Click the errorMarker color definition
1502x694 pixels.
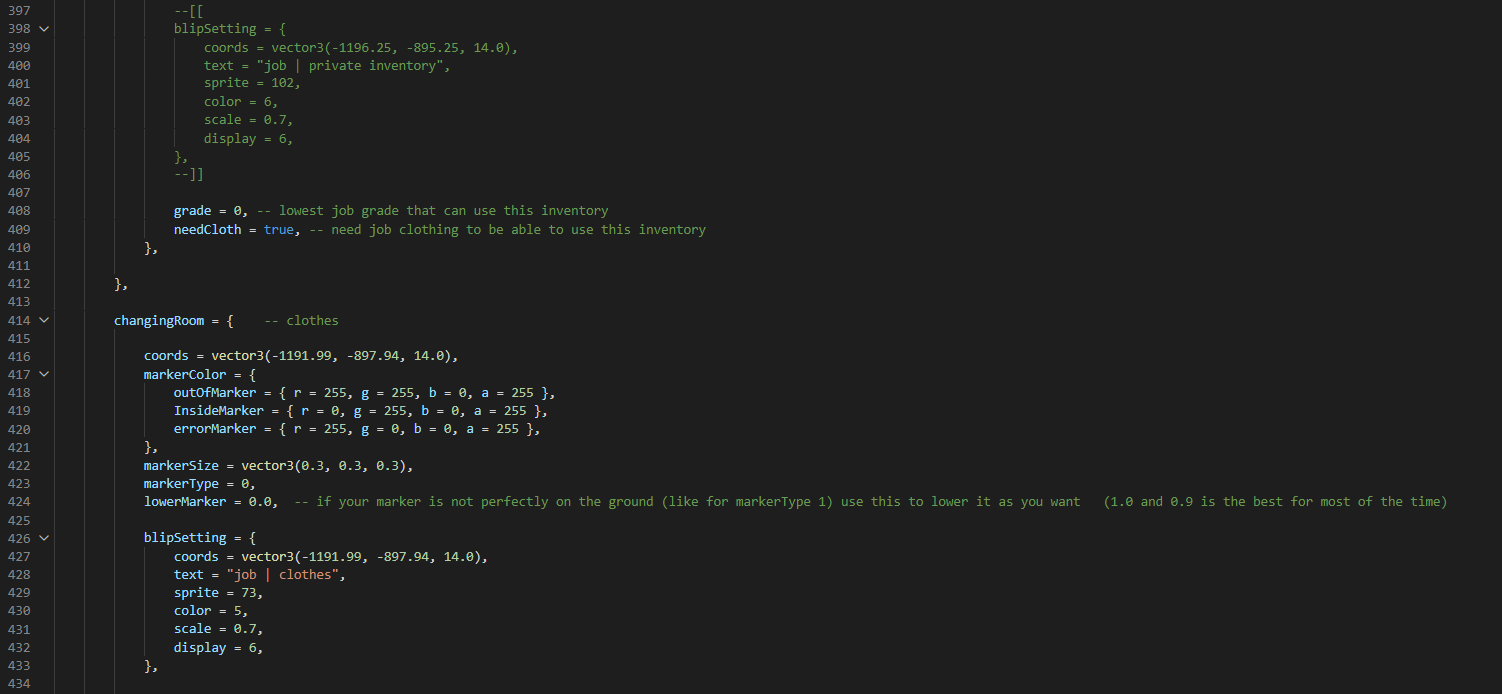click(357, 429)
